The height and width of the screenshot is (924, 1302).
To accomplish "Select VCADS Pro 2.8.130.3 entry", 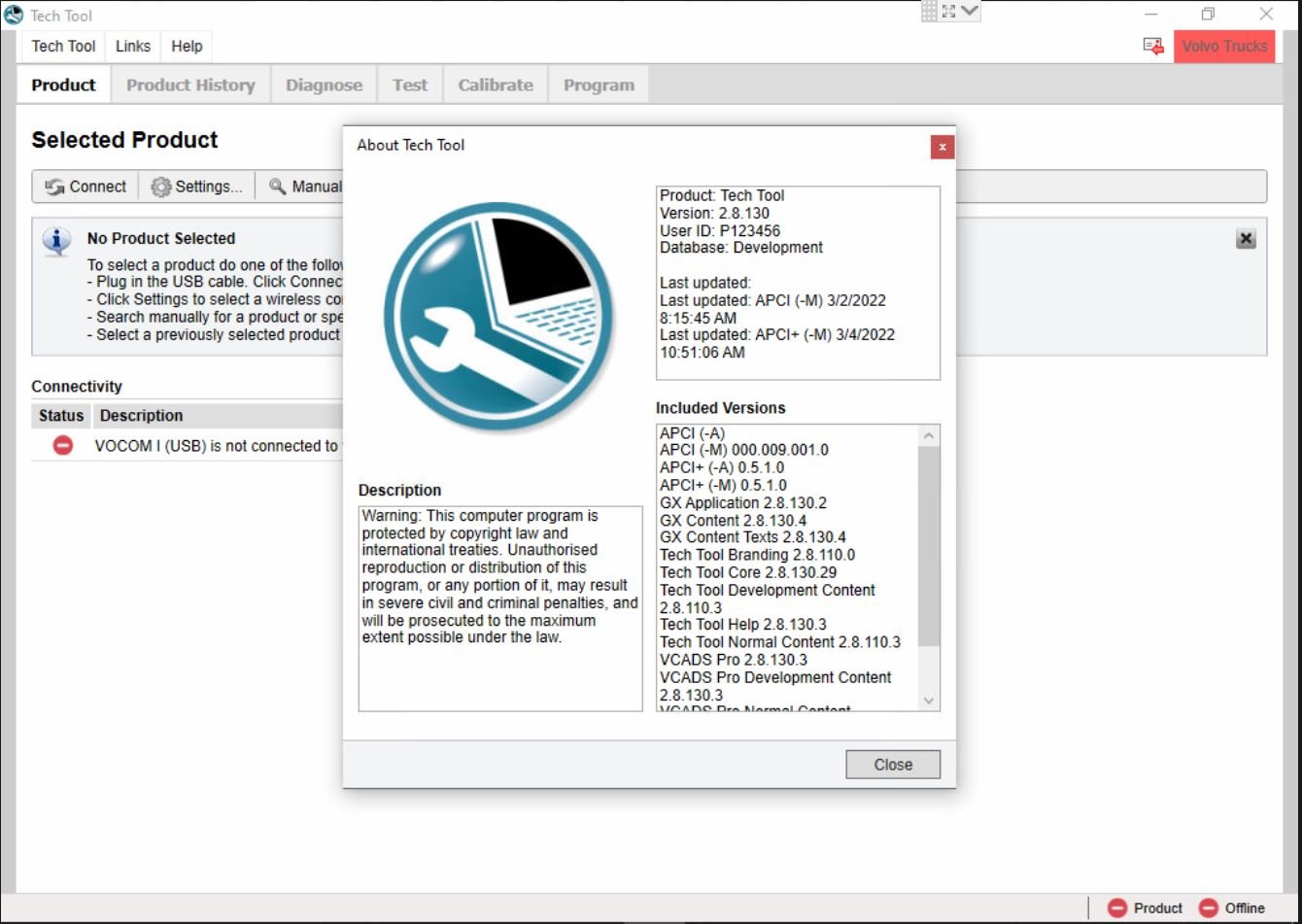I will click(x=734, y=660).
